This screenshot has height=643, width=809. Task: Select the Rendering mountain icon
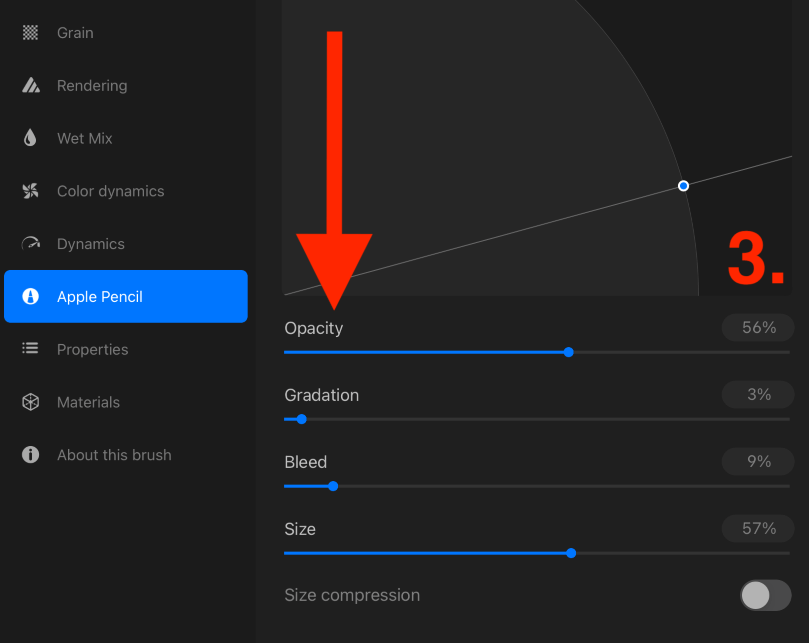[x=31, y=85]
